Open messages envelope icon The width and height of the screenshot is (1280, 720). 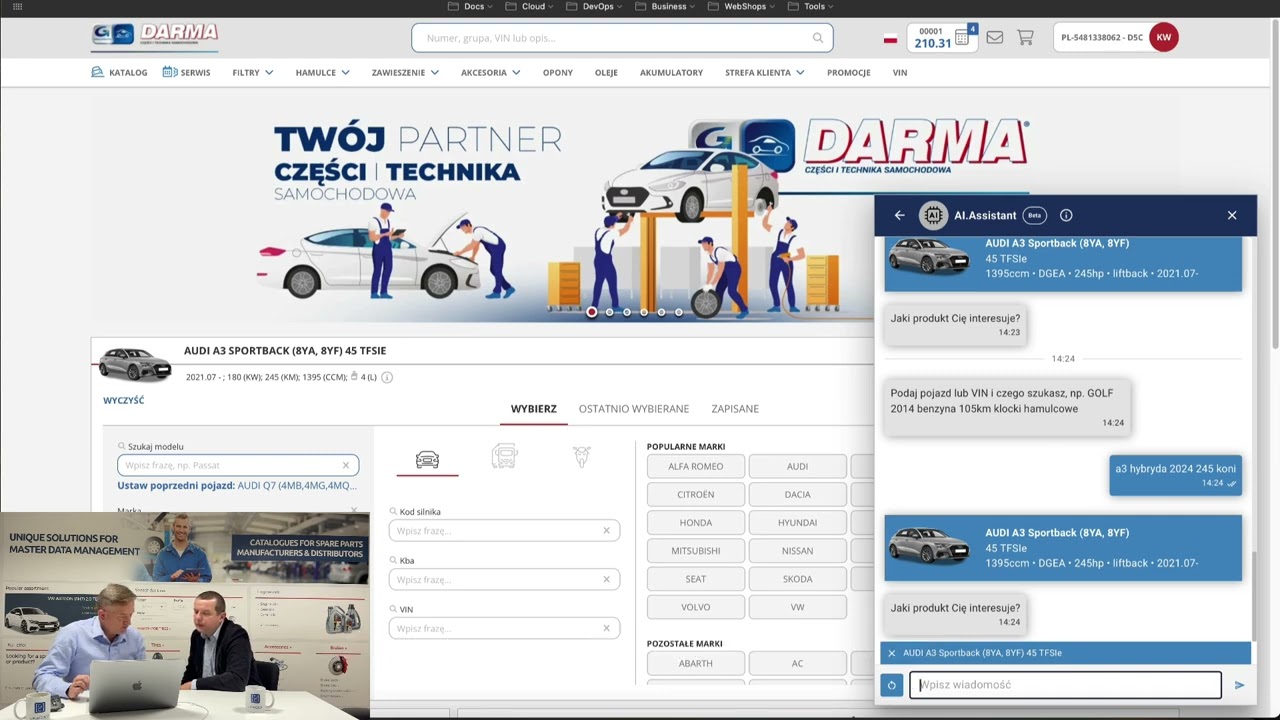(x=994, y=38)
